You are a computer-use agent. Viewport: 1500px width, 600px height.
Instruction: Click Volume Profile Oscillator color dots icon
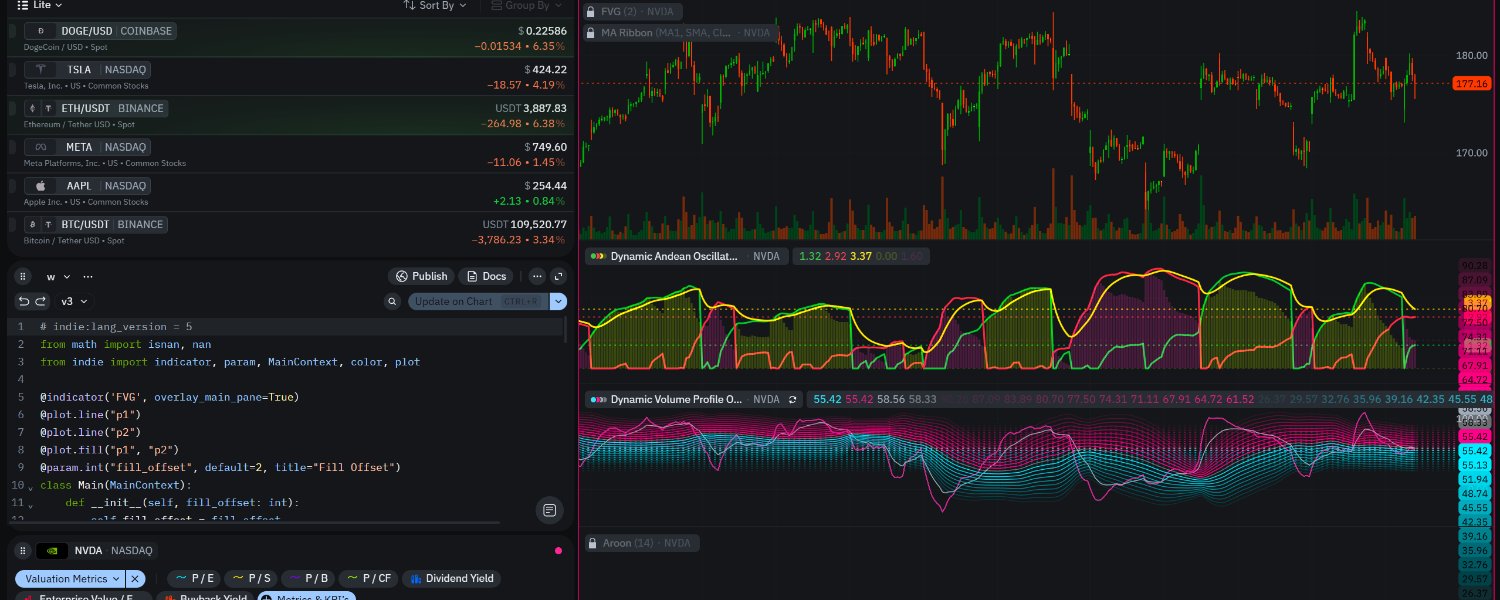[598, 399]
